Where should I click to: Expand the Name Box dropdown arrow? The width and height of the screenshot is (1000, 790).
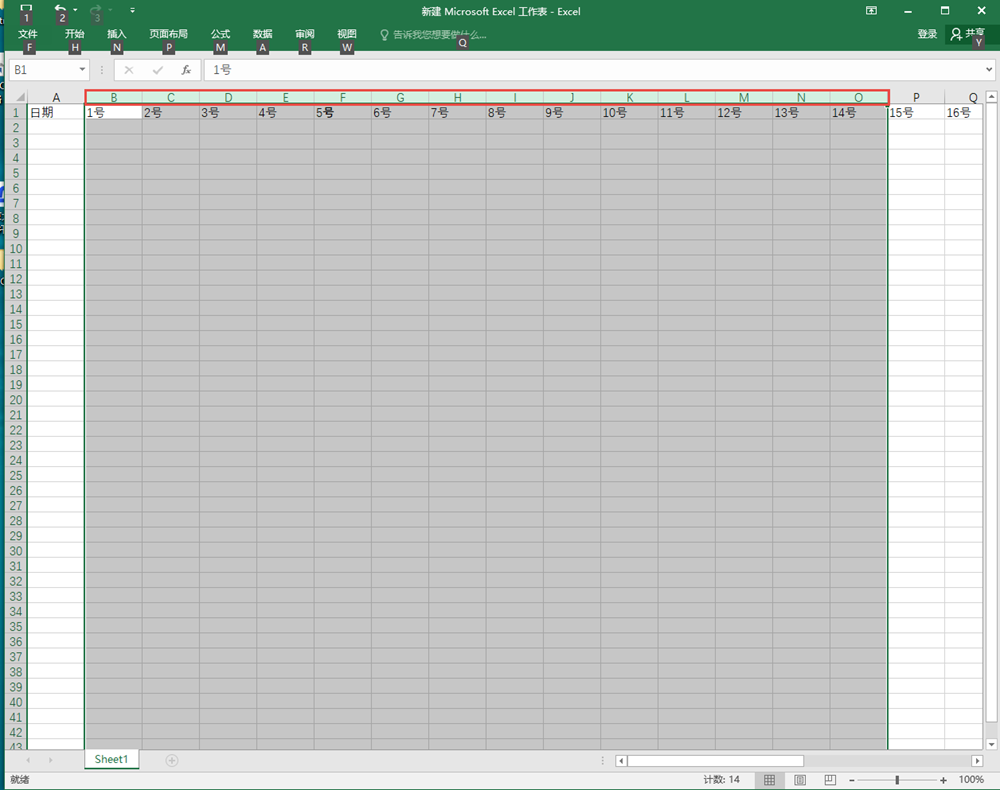pyautogui.click(x=83, y=71)
